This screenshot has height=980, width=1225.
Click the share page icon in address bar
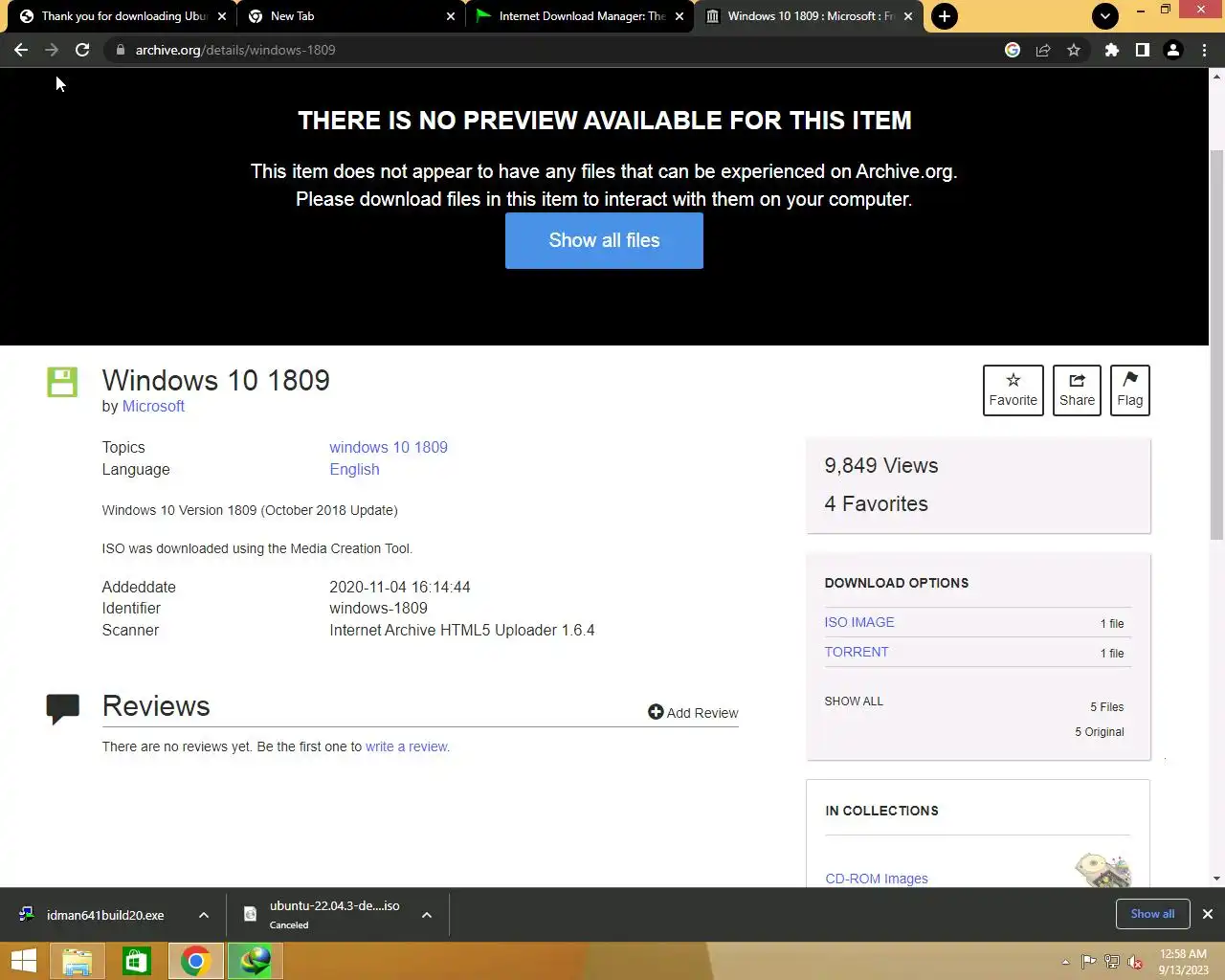(x=1043, y=50)
